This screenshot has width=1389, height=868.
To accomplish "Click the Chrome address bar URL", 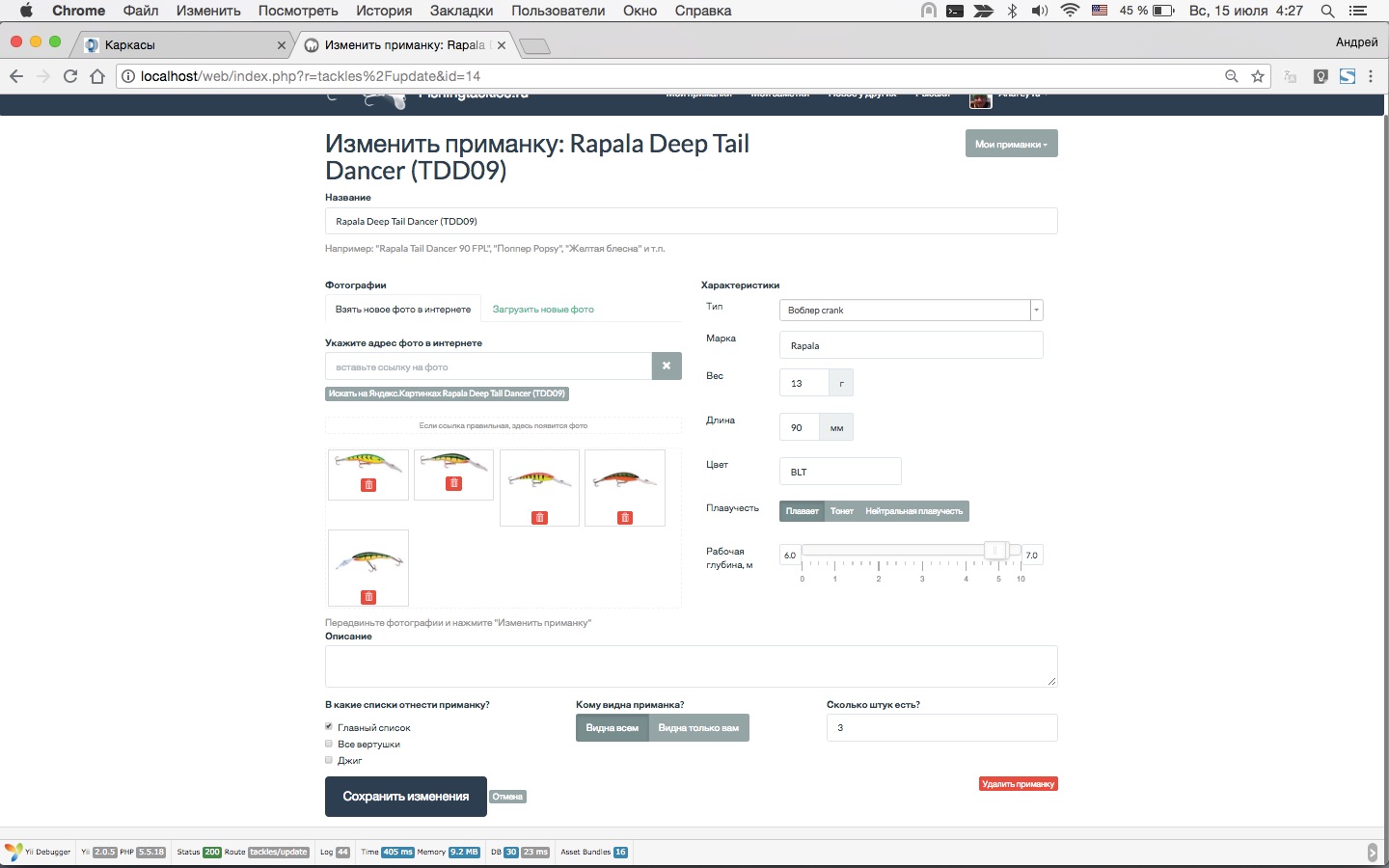I will coord(311,76).
